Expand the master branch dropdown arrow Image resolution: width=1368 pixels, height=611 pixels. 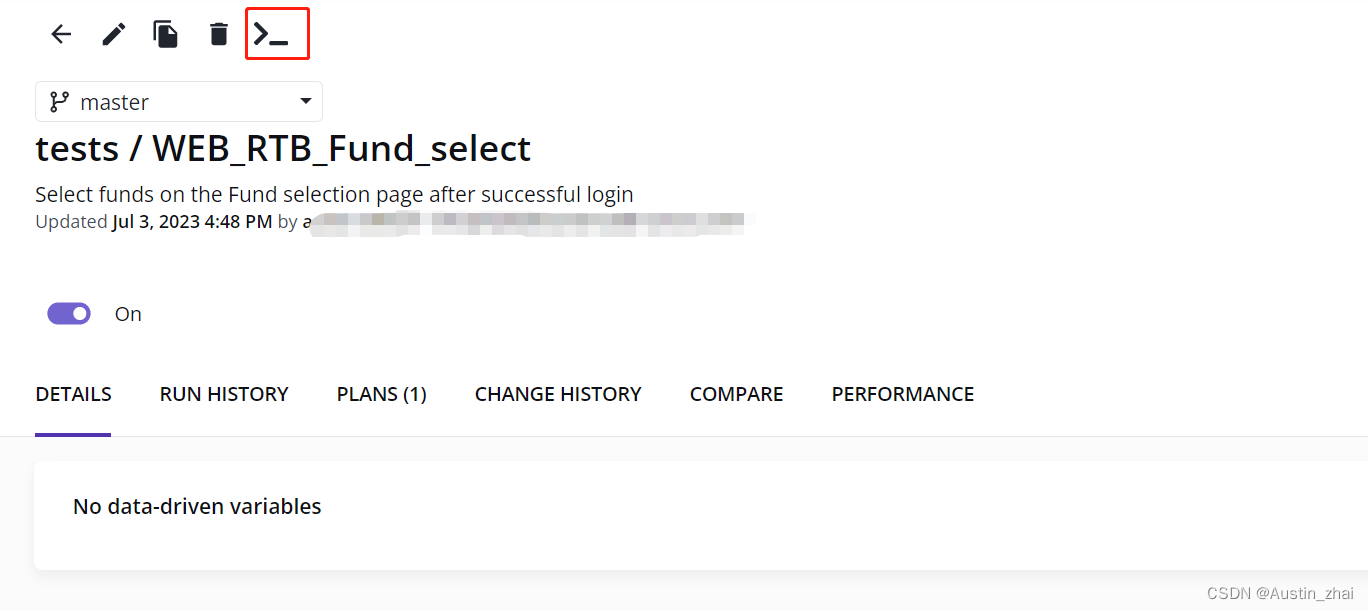(x=305, y=101)
